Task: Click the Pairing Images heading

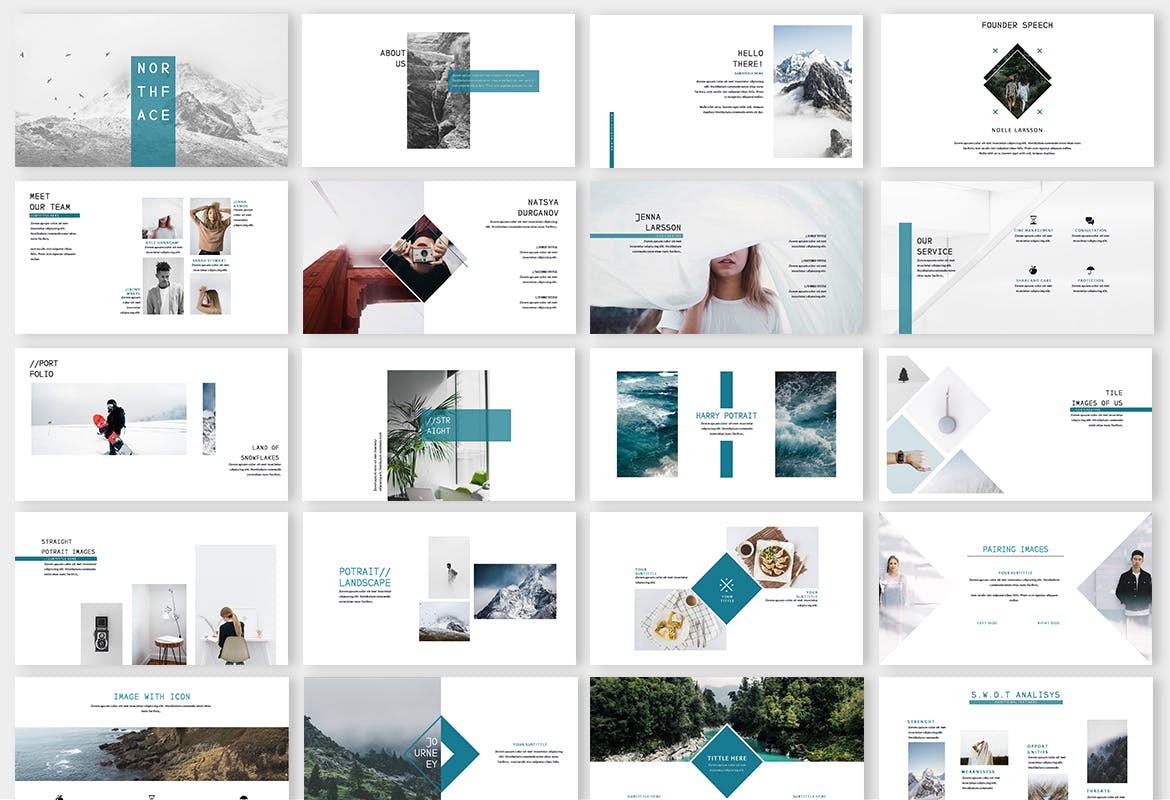Action: click(1014, 549)
